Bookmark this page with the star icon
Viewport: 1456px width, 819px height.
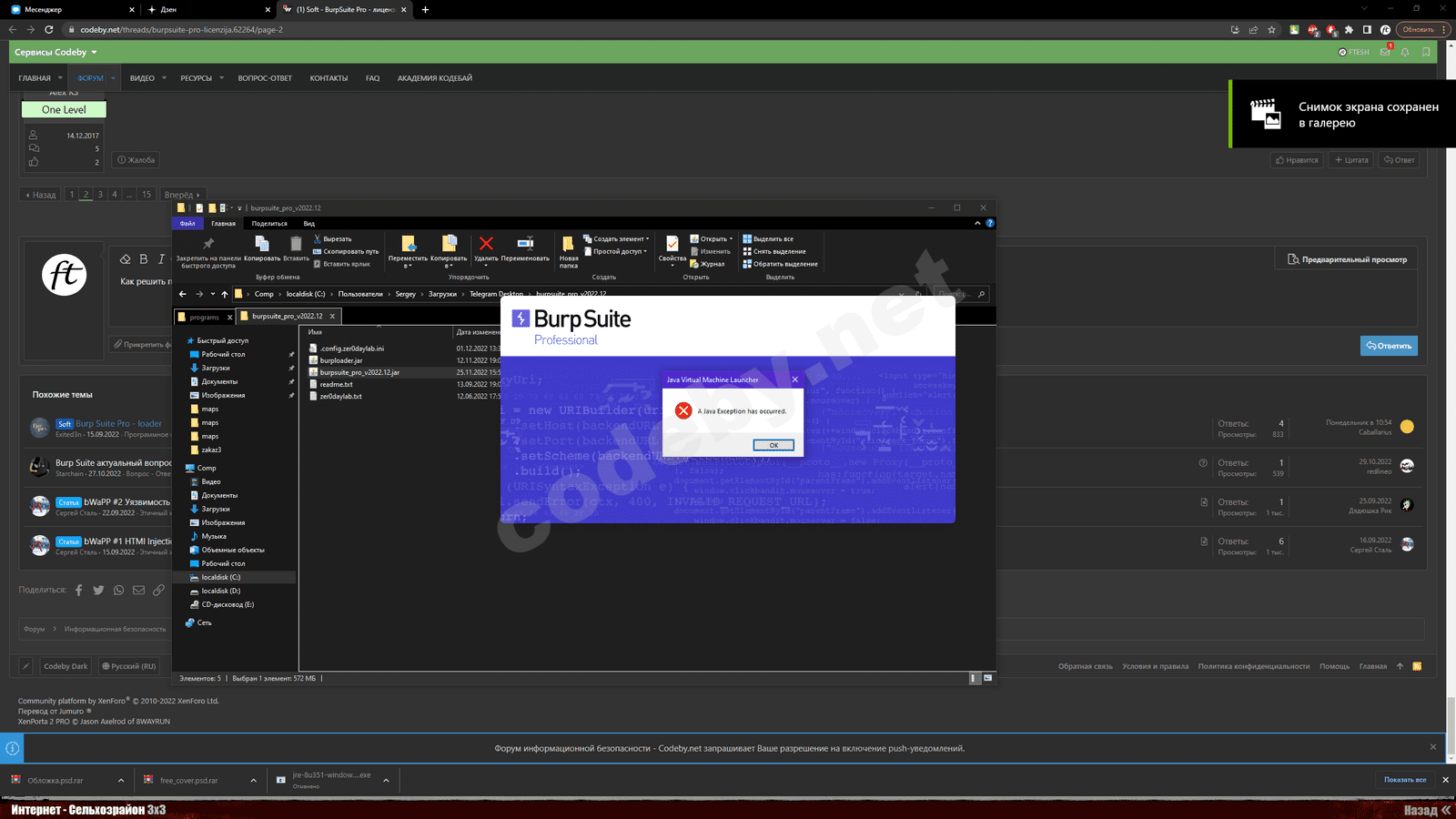(x=1271, y=29)
